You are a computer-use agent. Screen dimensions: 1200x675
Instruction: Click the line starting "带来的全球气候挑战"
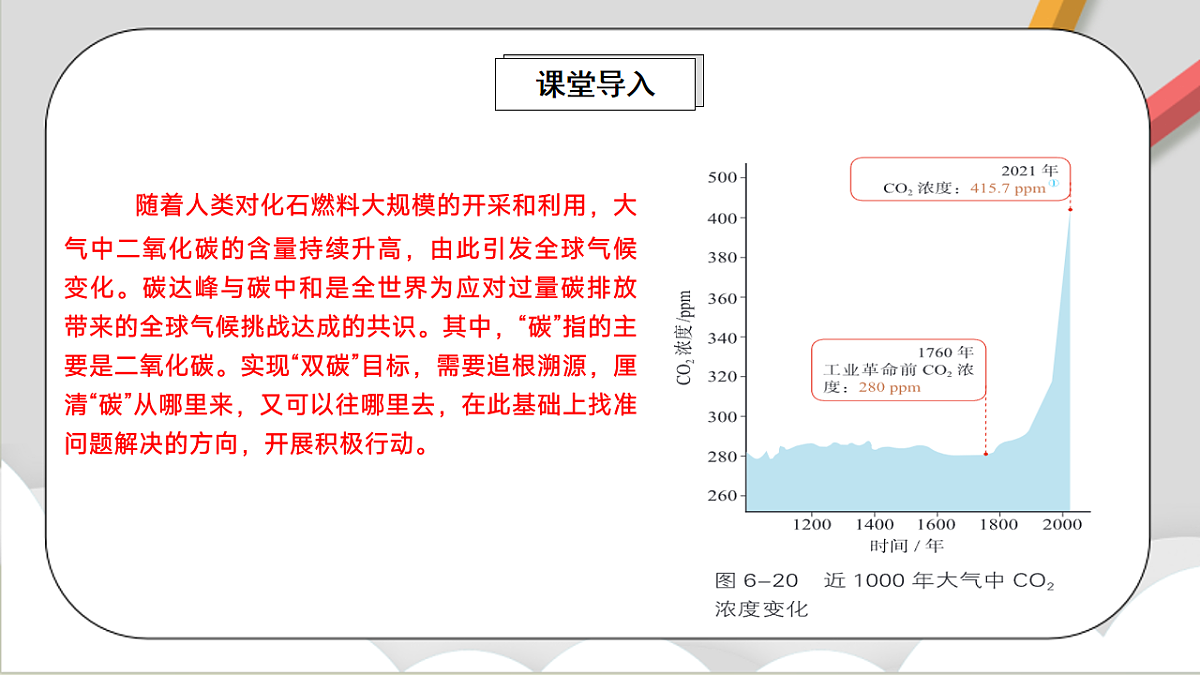[x=350, y=325]
